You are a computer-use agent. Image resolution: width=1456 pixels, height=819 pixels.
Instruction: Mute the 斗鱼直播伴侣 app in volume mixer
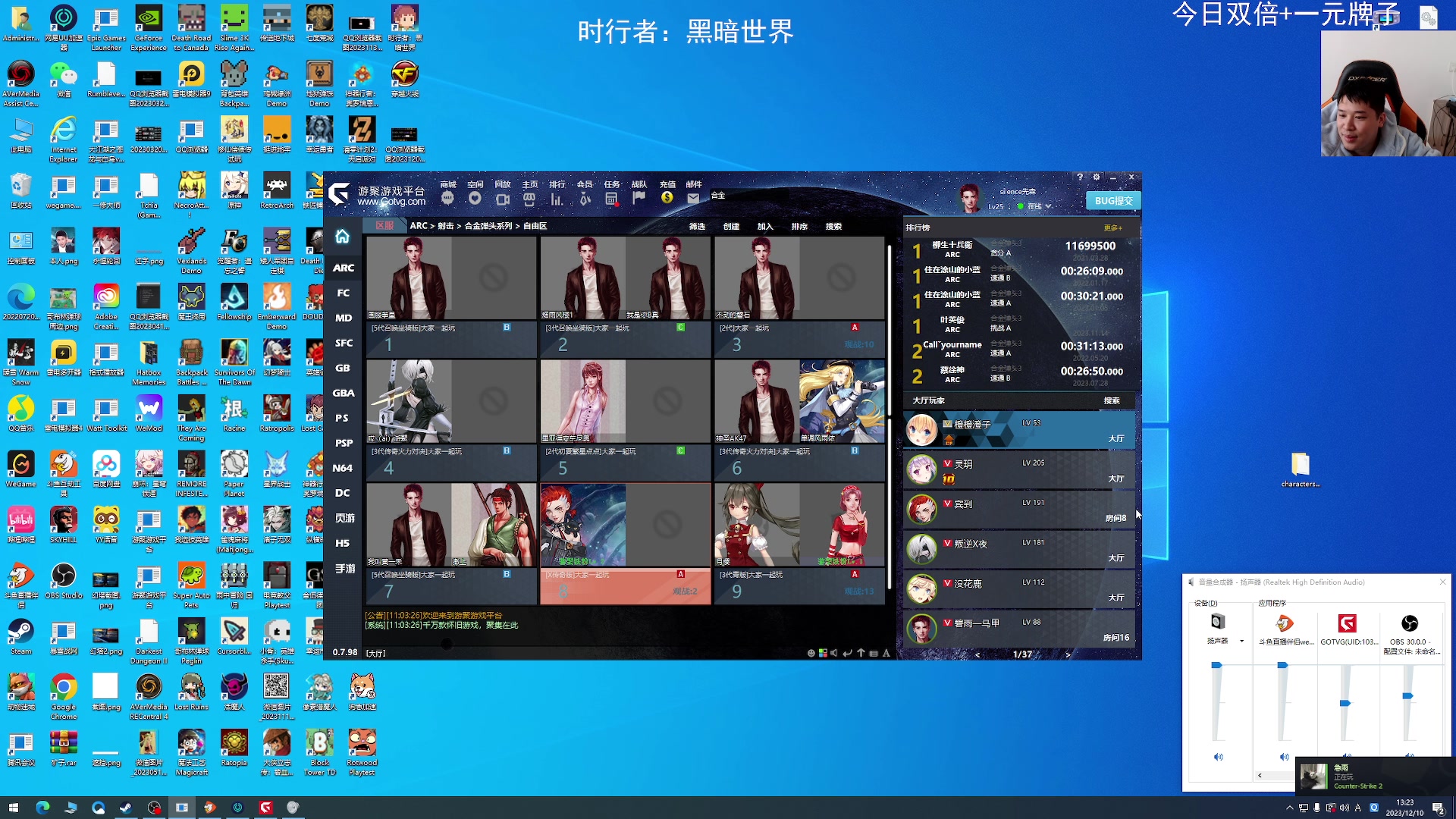coord(1284,757)
